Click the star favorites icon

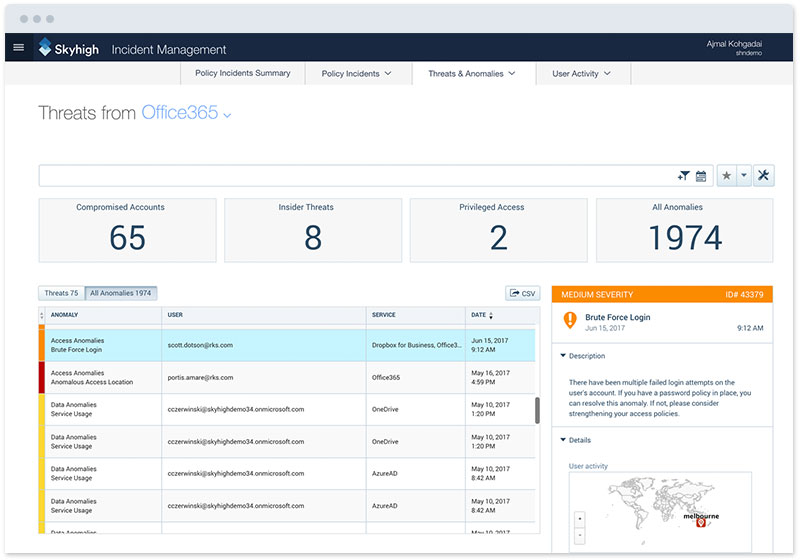click(727, 176)
